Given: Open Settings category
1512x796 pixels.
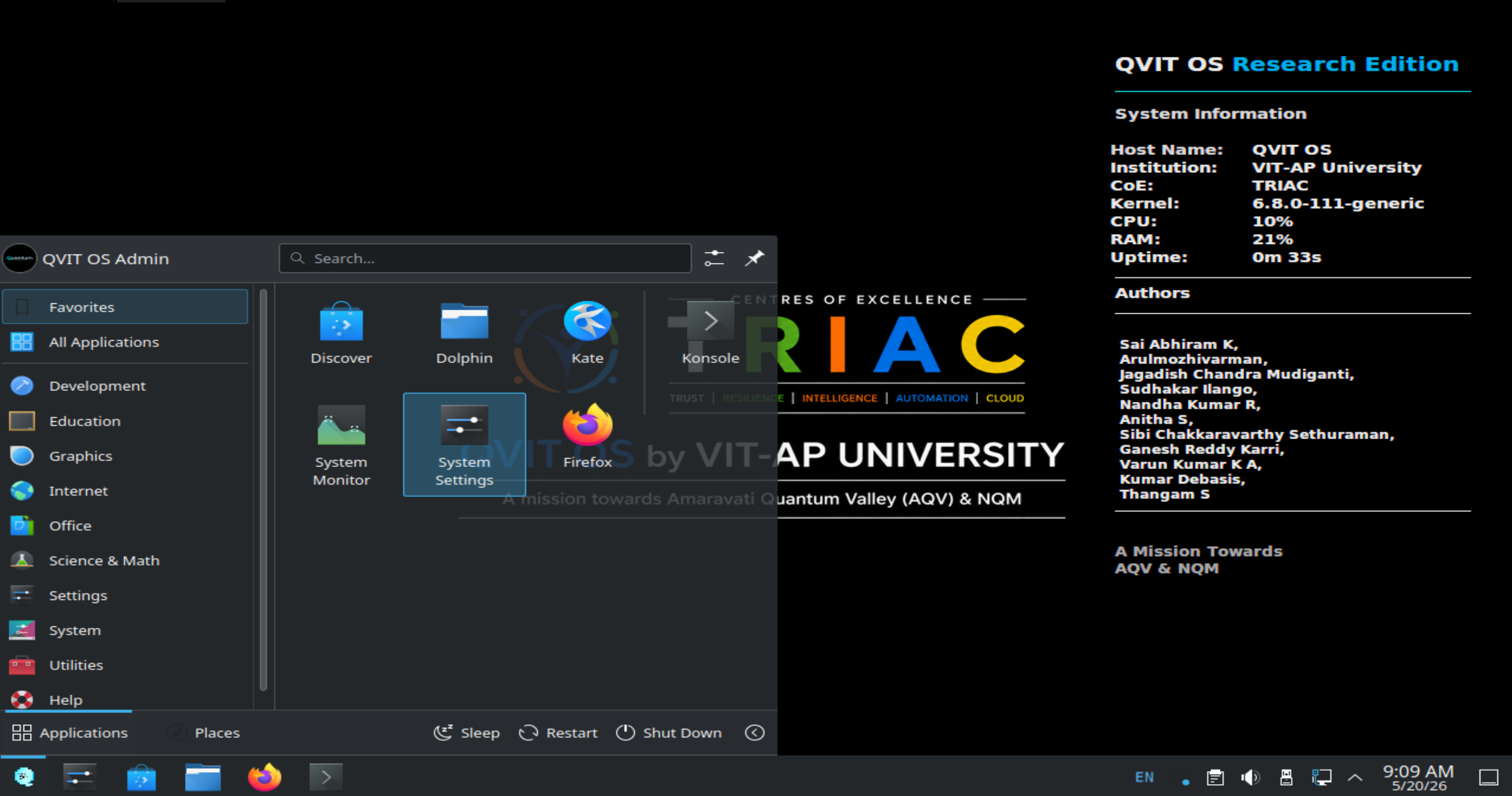Looking at the screenshot, I should pyautogui.click(x=125, y=595).
